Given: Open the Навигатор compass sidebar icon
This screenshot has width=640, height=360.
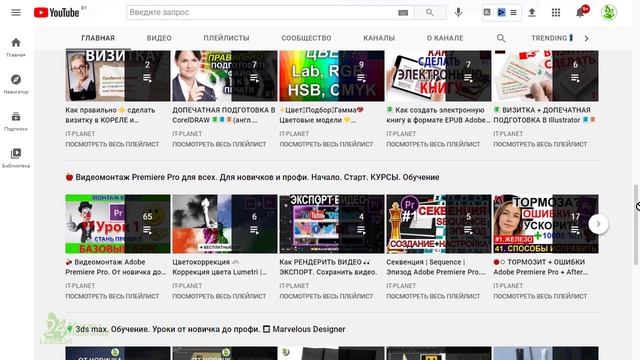Looking at the screenshot, I should click(x=16, y=80).
